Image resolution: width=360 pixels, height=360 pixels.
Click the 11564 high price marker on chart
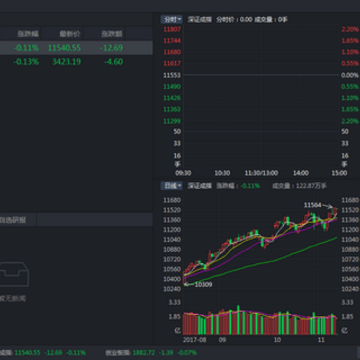[312, 205]
